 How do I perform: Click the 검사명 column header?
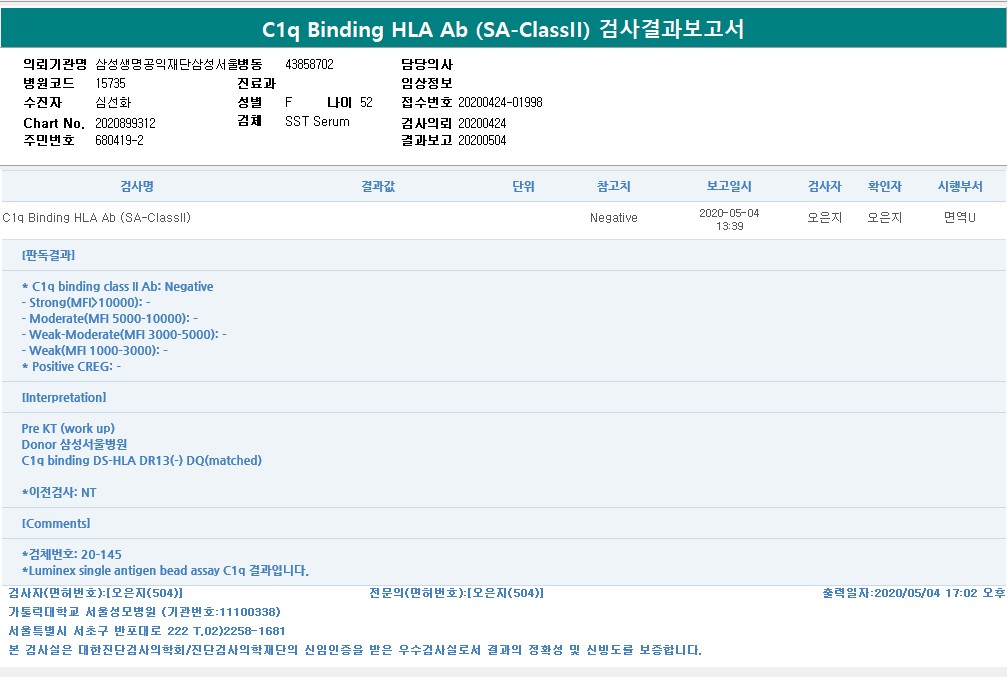click(136, 187)
